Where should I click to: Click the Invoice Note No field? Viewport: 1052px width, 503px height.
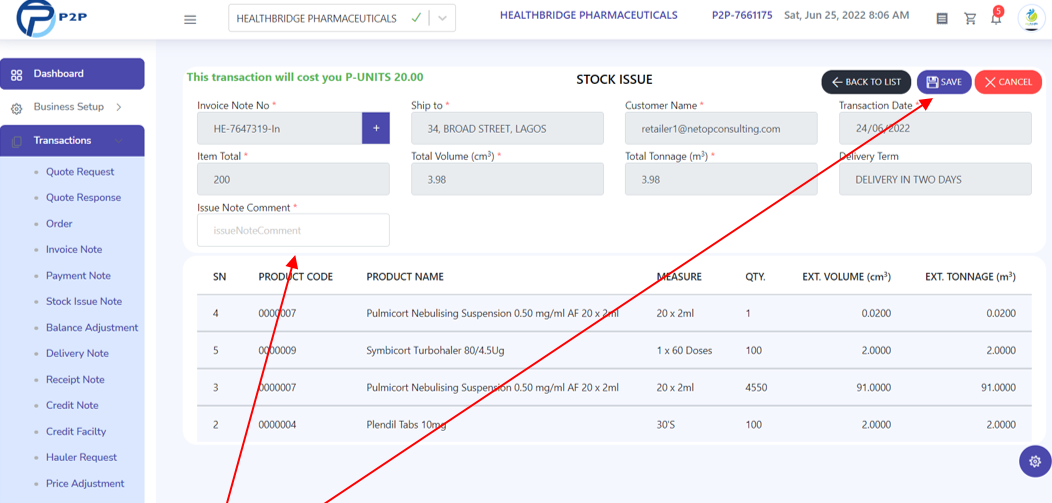pyautogui.click(x=280, y=128)
